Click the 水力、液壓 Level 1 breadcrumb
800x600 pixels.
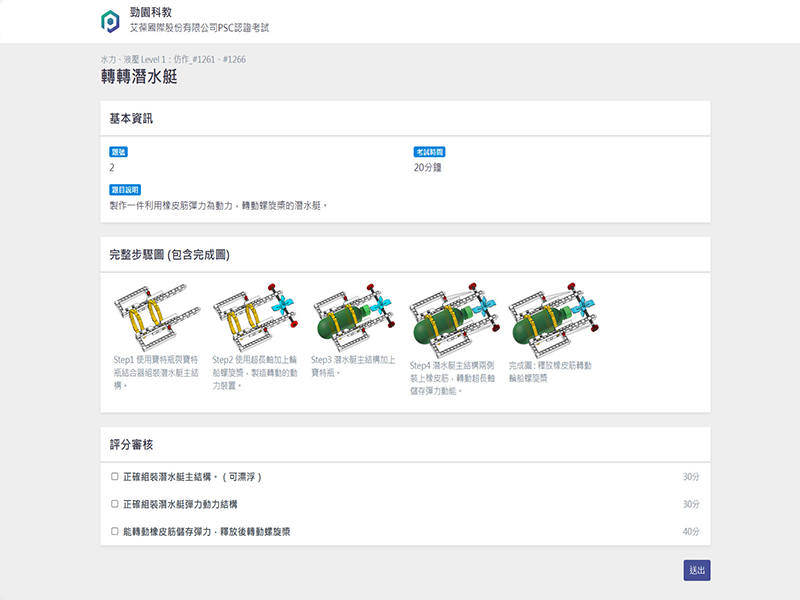(173, 59)
